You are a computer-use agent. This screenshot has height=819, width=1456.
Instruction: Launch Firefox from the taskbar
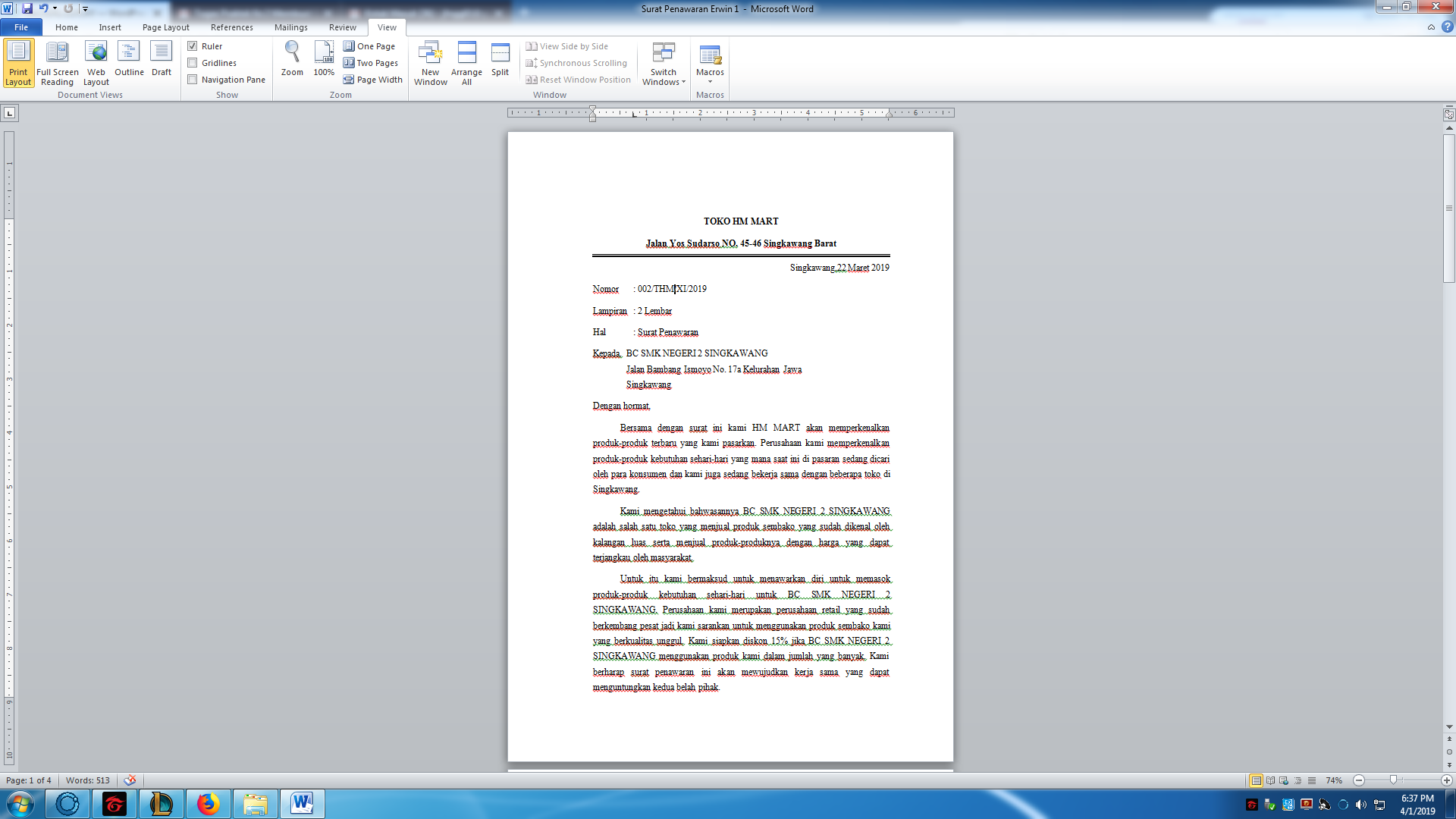point(208,804)
